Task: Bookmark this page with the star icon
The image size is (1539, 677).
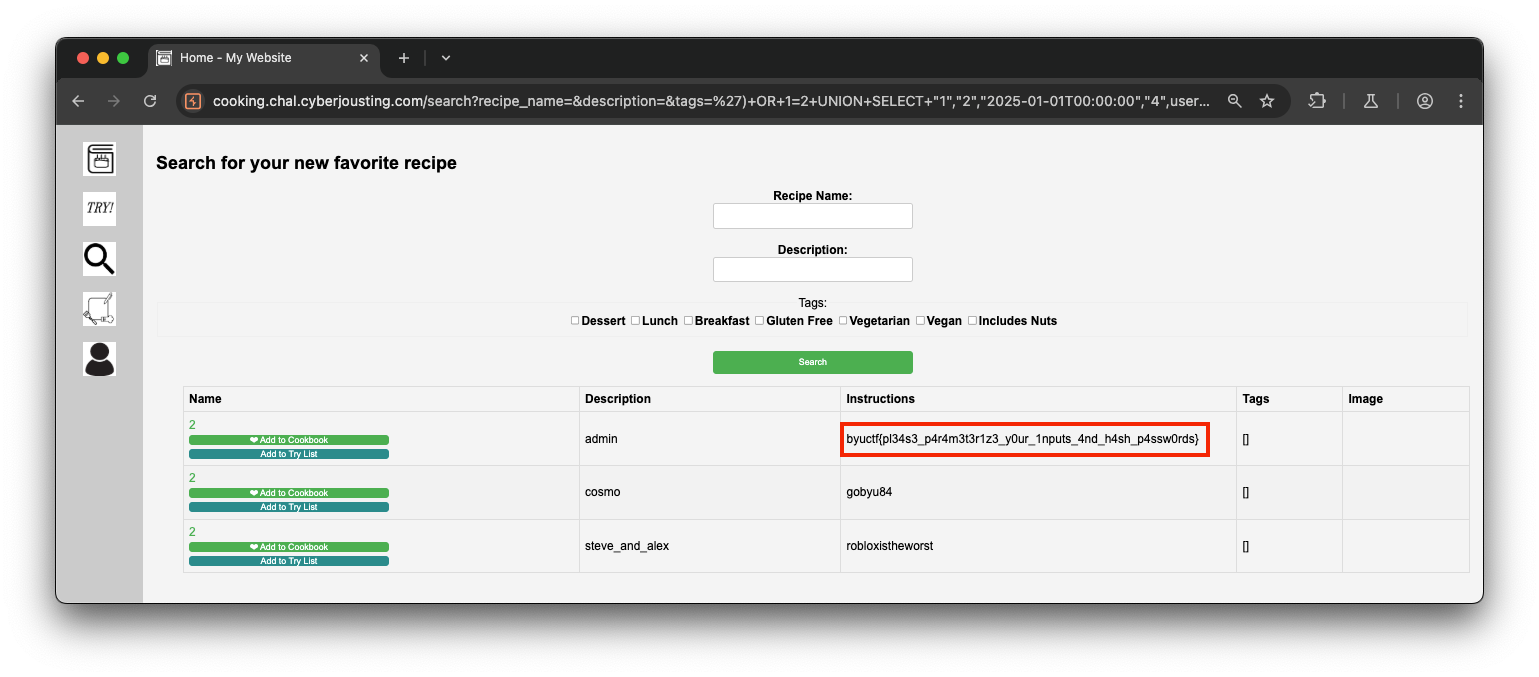Action: (1267, 101)
